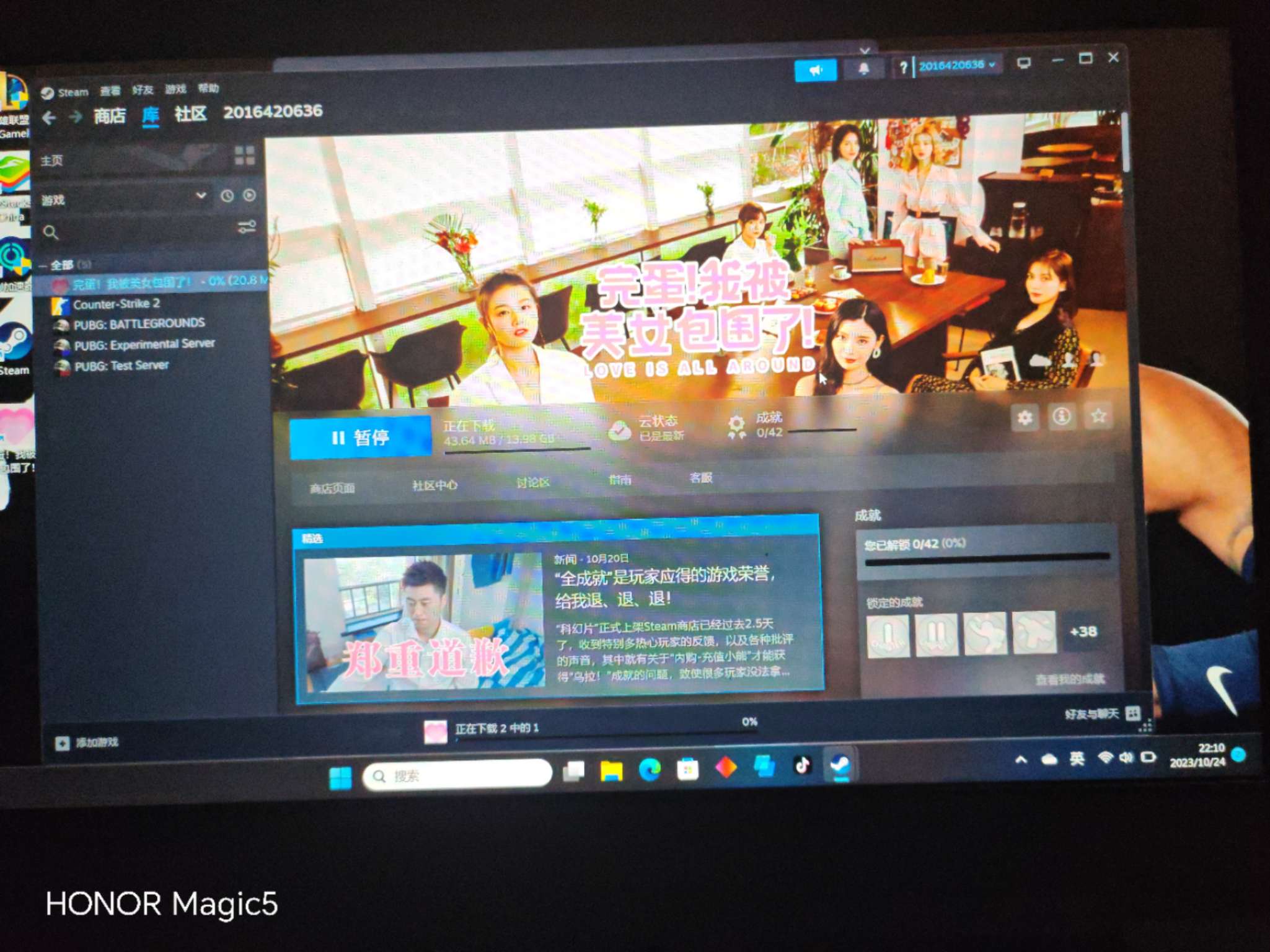Open news headline about 全成就
This screenshot has height=952, width=1270.
pos(664,586)
